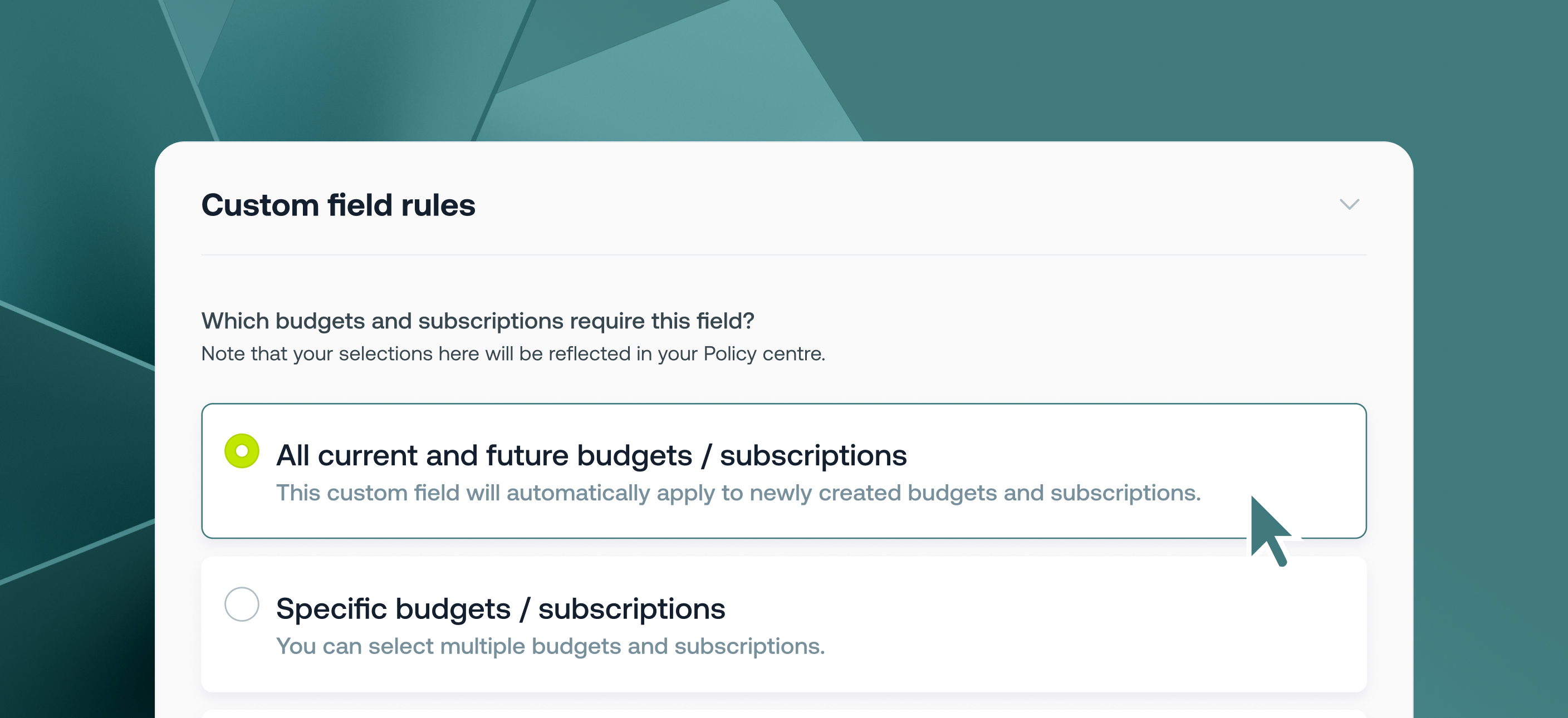Click the empty grey radio circle icon

pyautogui.click(x=242, y=604)
